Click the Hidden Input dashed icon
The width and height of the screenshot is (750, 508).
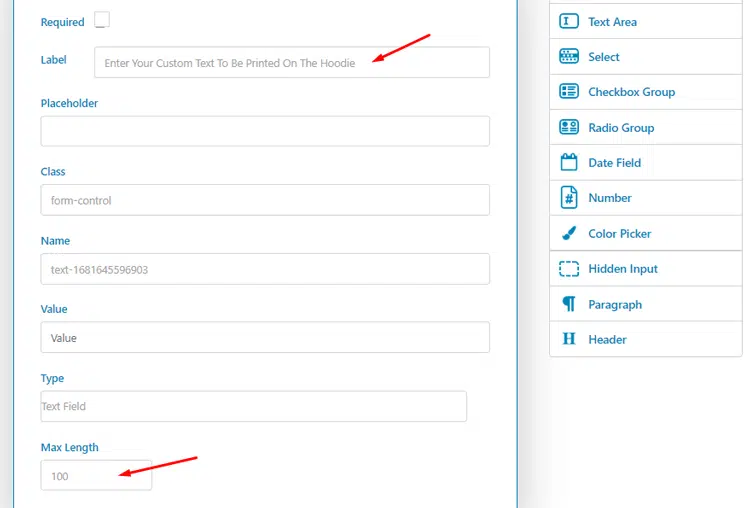pyautogui.click(x=569, y=269)
